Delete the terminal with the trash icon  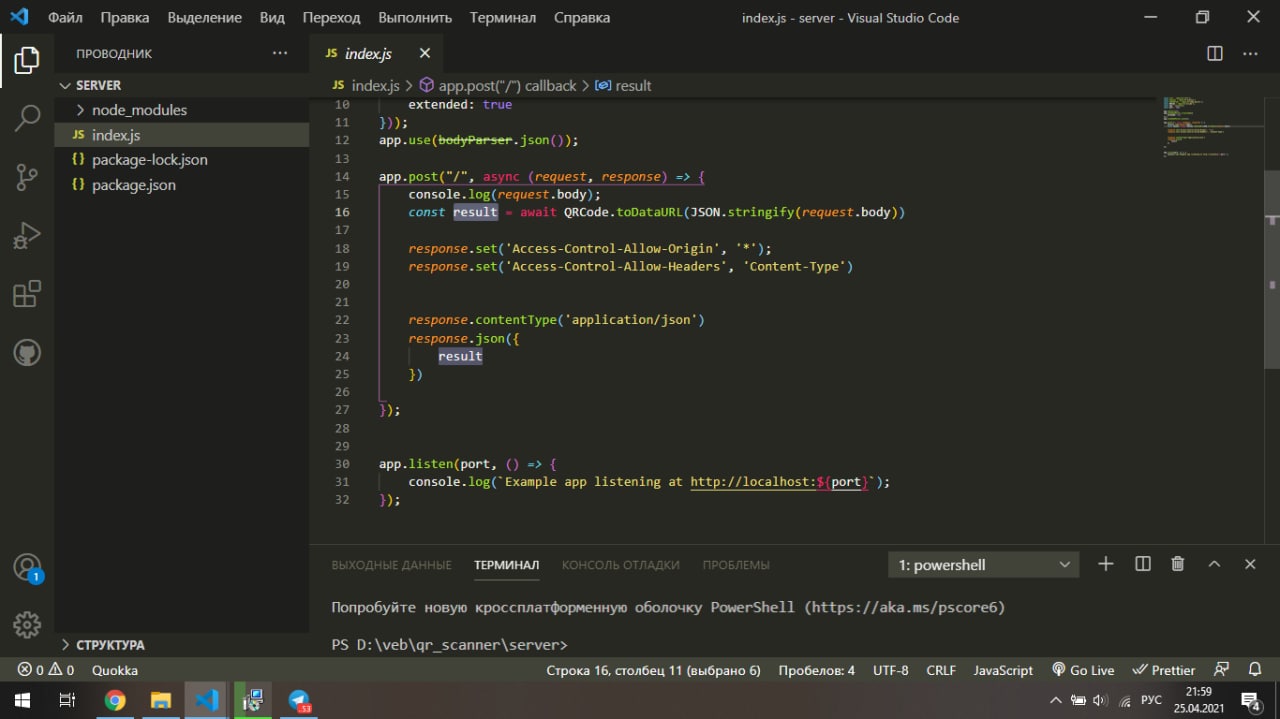(1178, 564)
